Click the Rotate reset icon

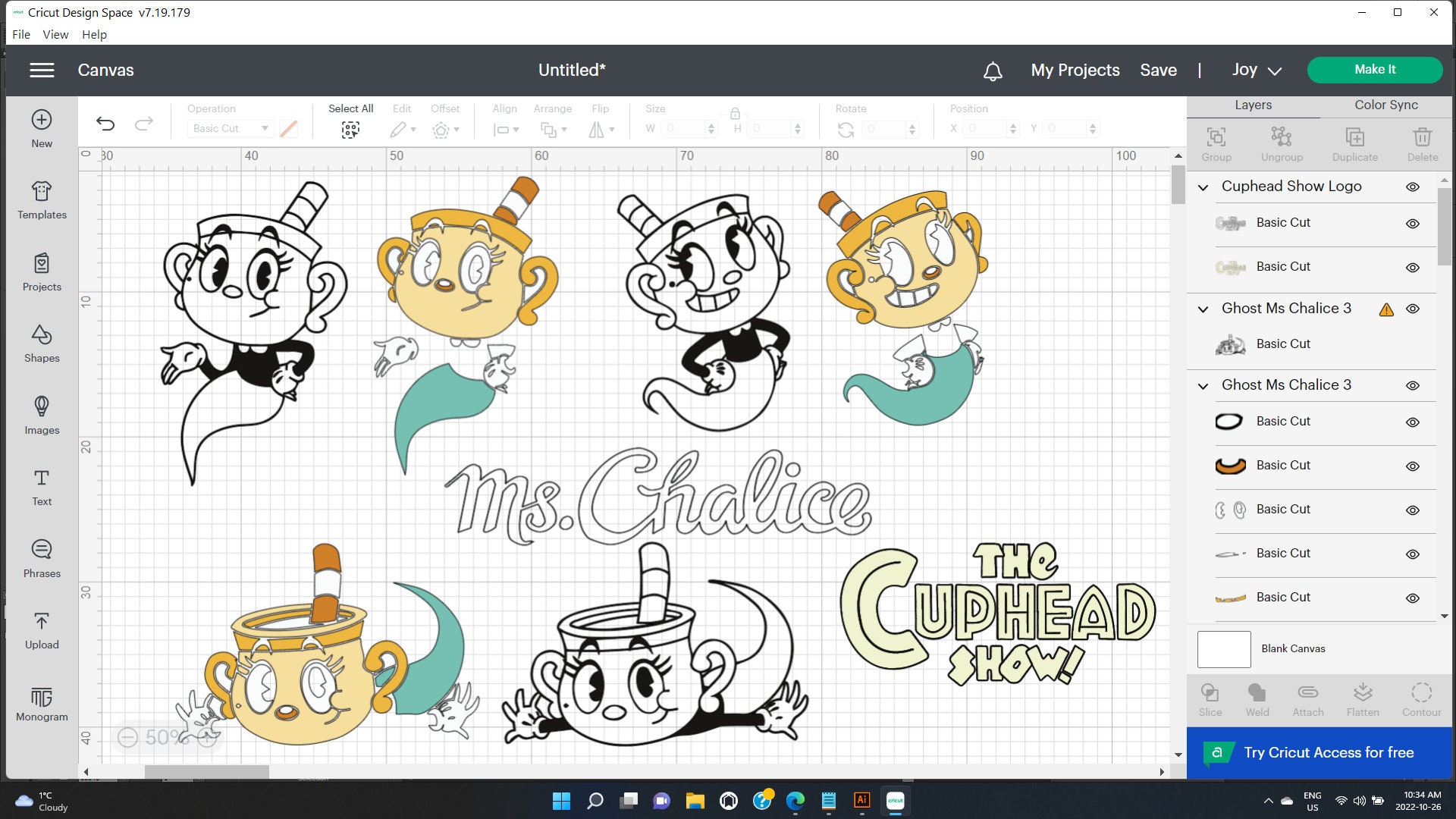846,130
